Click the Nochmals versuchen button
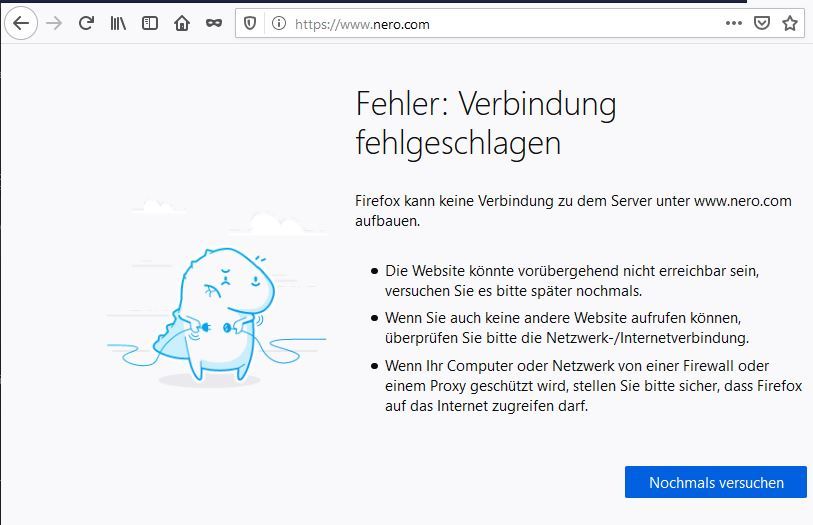The width and height of the screenshot is (813, 525). [716, 482]
